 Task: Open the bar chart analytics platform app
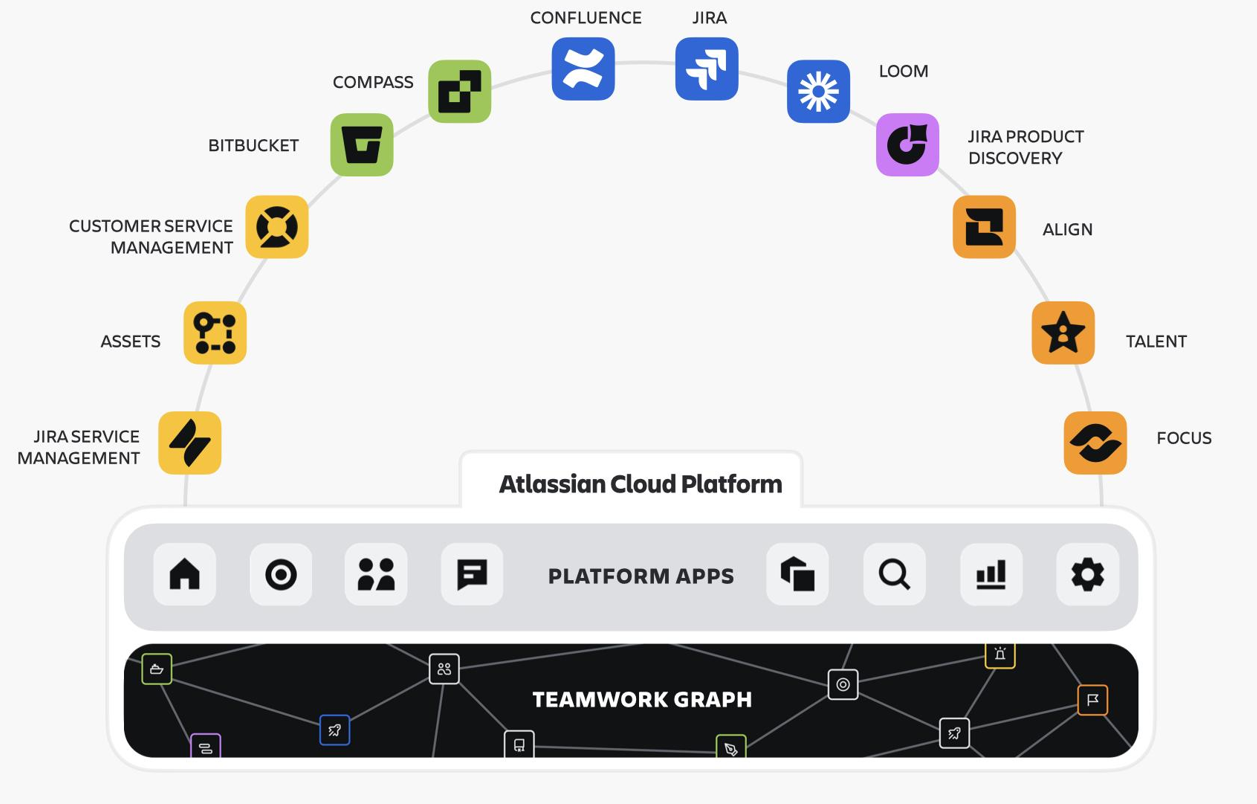click(x=991, y=575)
